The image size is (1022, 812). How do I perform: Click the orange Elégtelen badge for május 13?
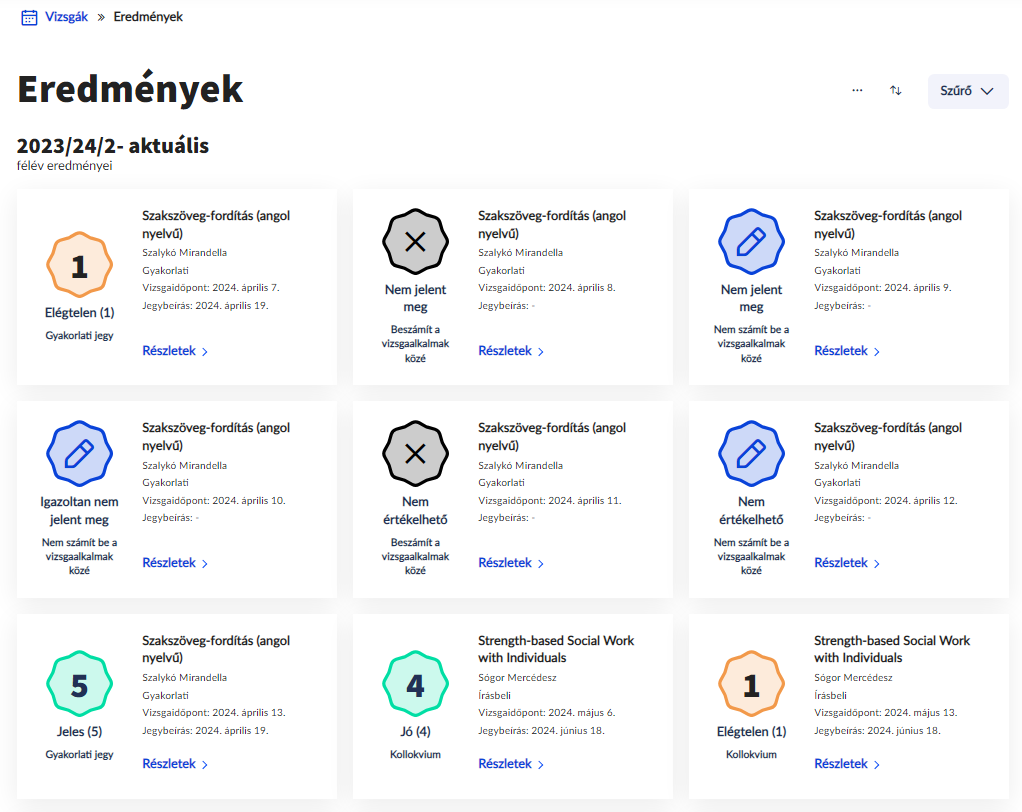coord(751,684)
